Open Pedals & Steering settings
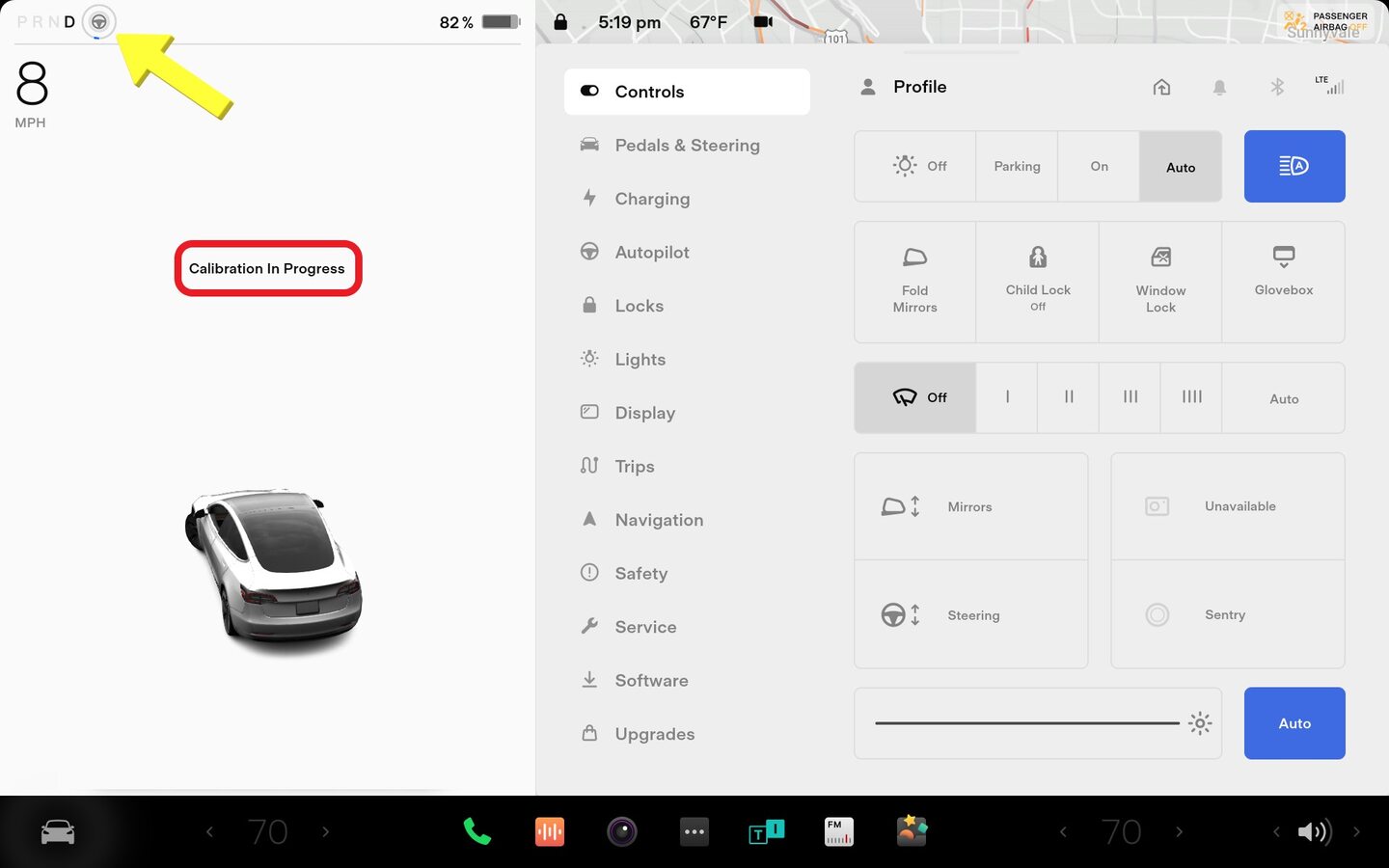The image size is (1389, 868). click(687, 145)
